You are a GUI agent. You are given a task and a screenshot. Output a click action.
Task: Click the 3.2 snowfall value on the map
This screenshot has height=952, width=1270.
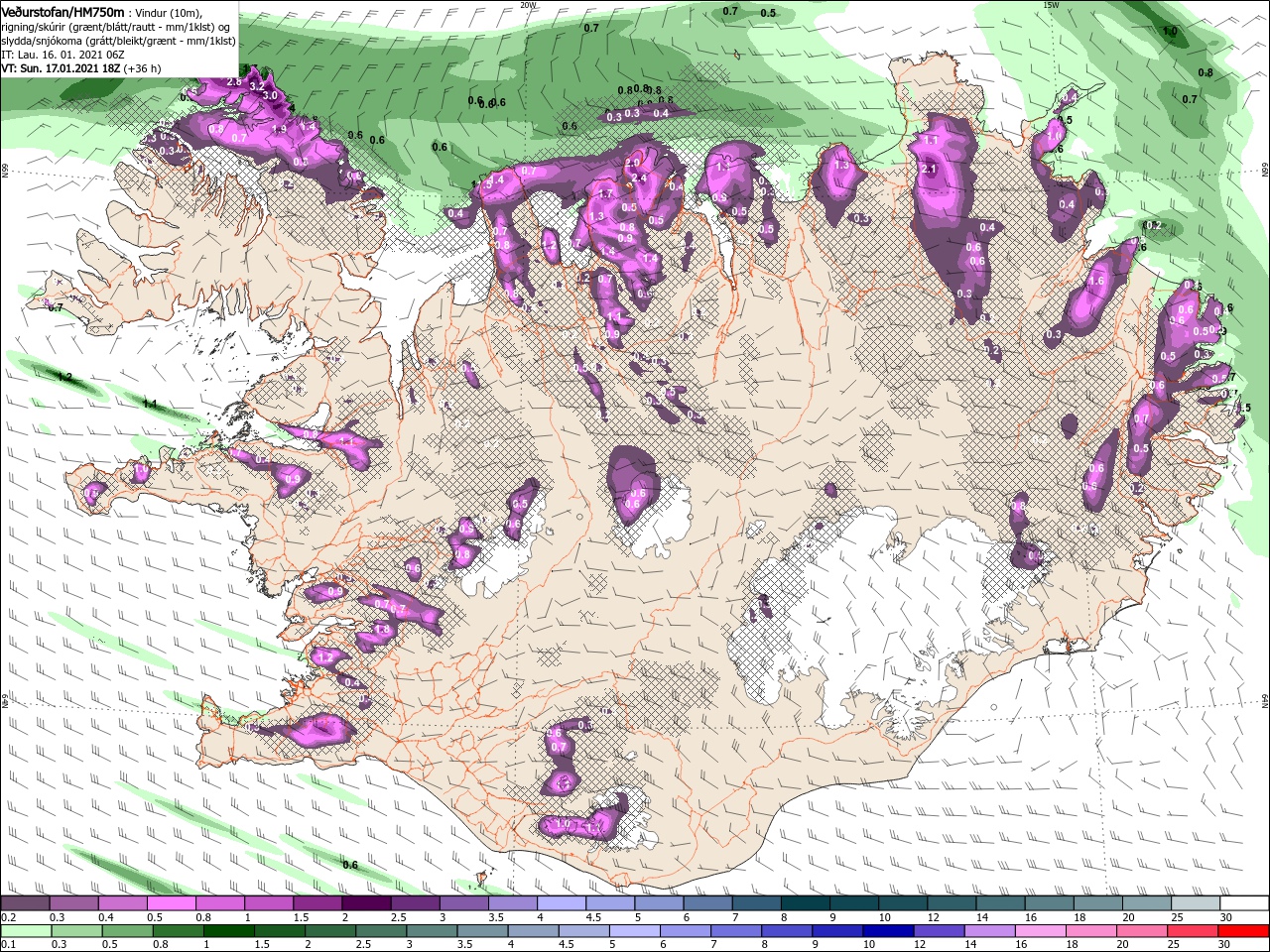[x=256, y=87]
